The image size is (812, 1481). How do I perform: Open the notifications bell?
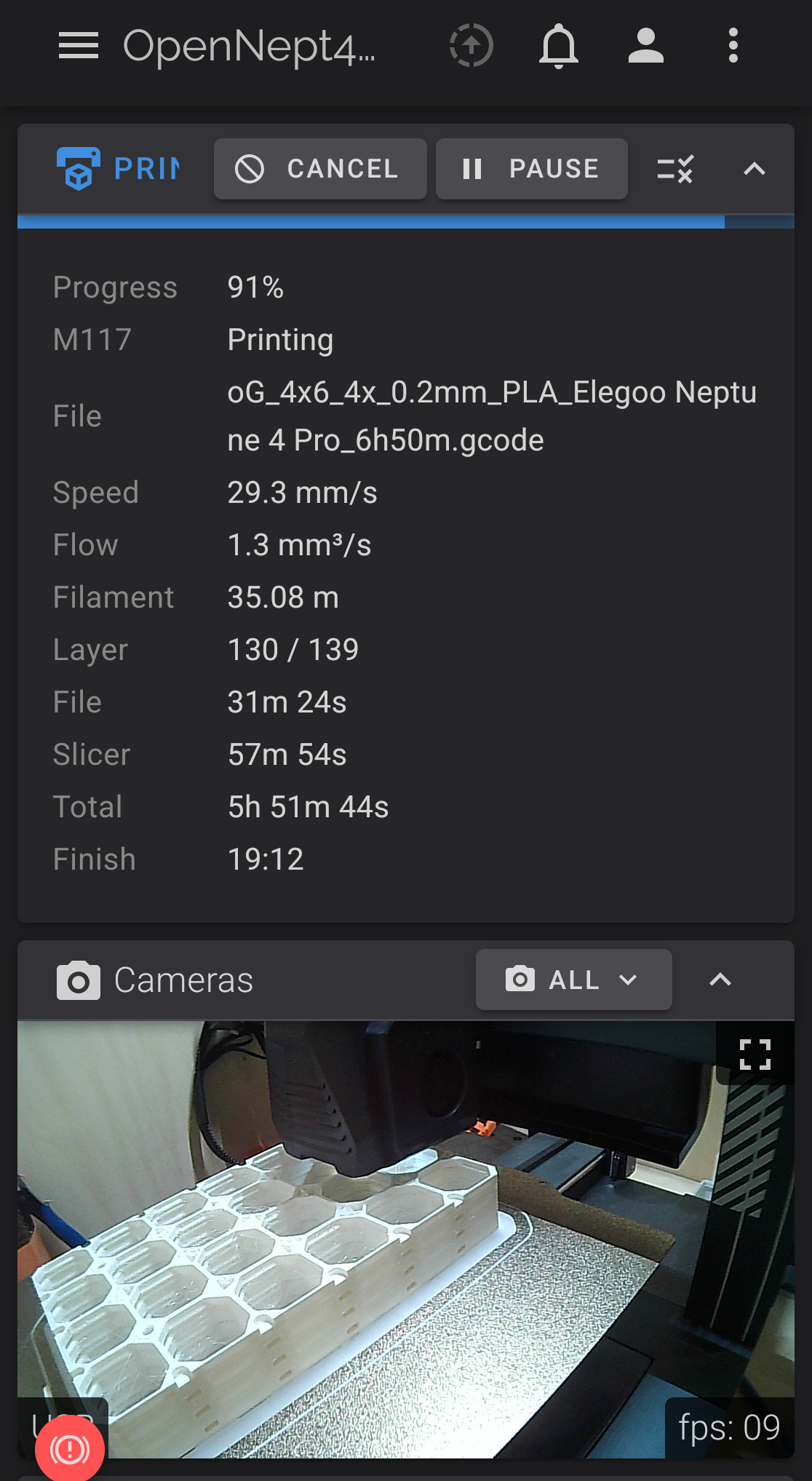pos(559,46)
